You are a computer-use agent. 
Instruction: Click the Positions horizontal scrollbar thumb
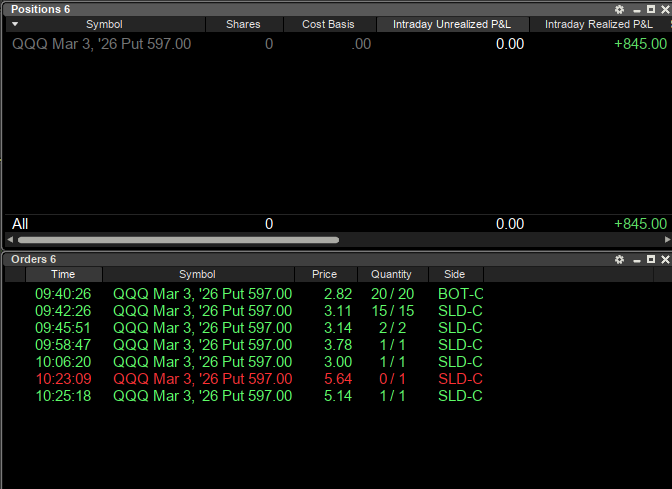click(178, 240)
